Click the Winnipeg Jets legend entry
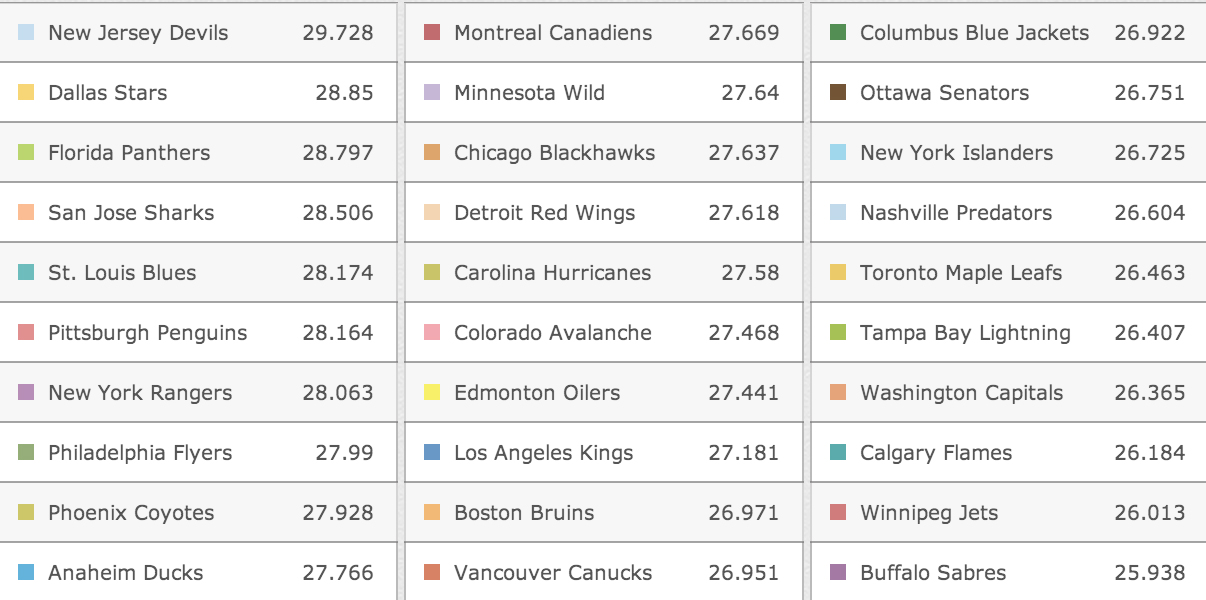The image size is (1206, 600). [x=928, y=513]
